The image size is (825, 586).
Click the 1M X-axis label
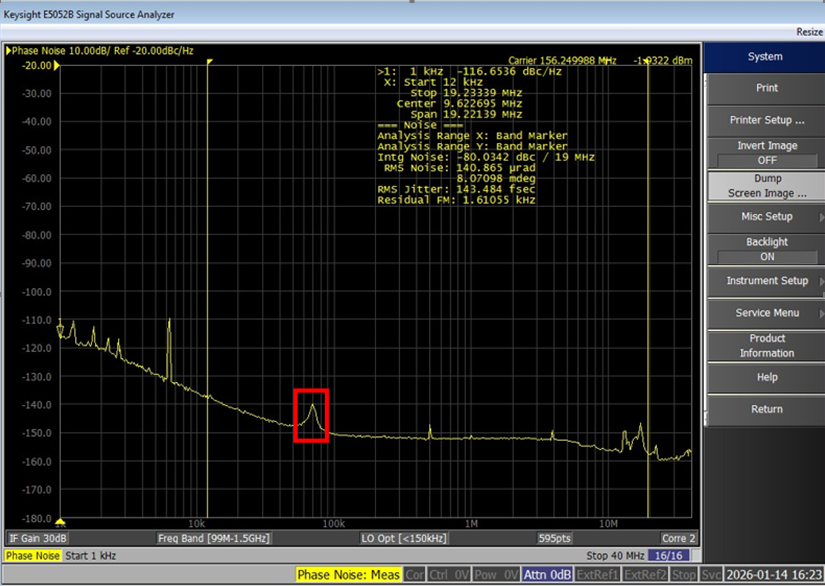(471, 524)
